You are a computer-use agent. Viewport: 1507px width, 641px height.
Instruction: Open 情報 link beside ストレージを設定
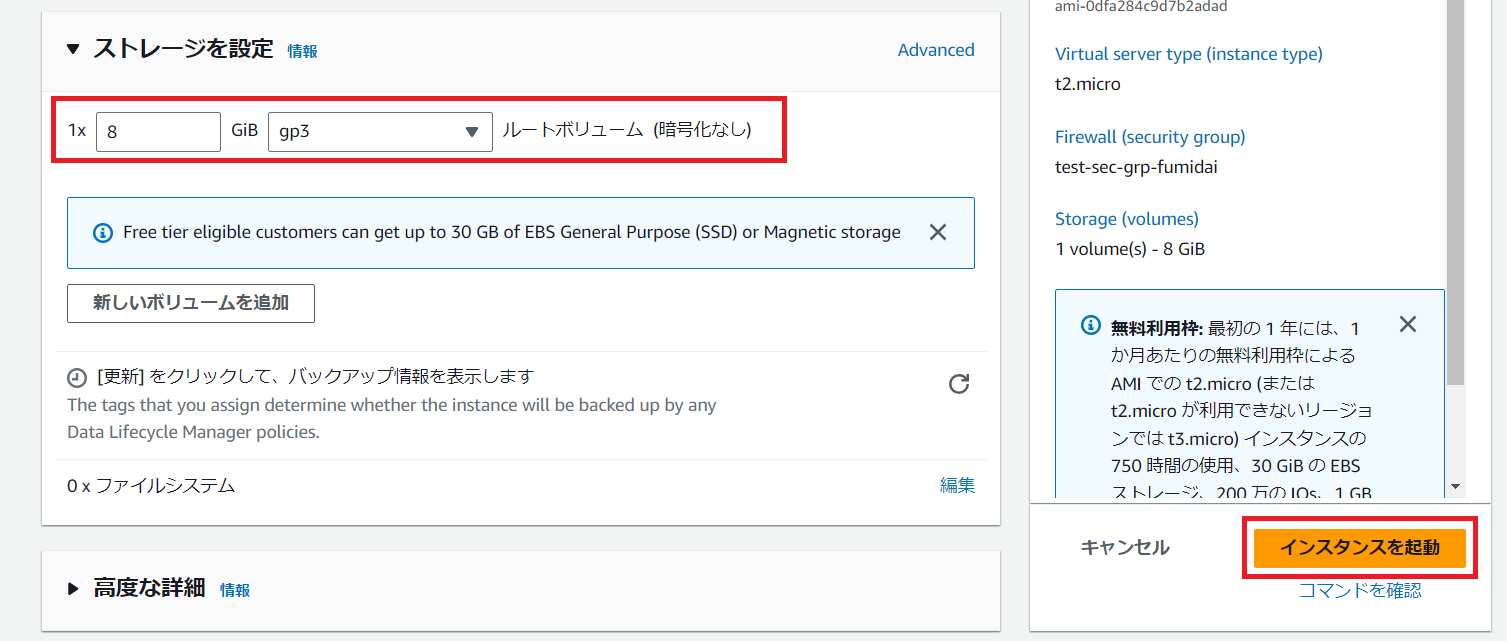302,51
